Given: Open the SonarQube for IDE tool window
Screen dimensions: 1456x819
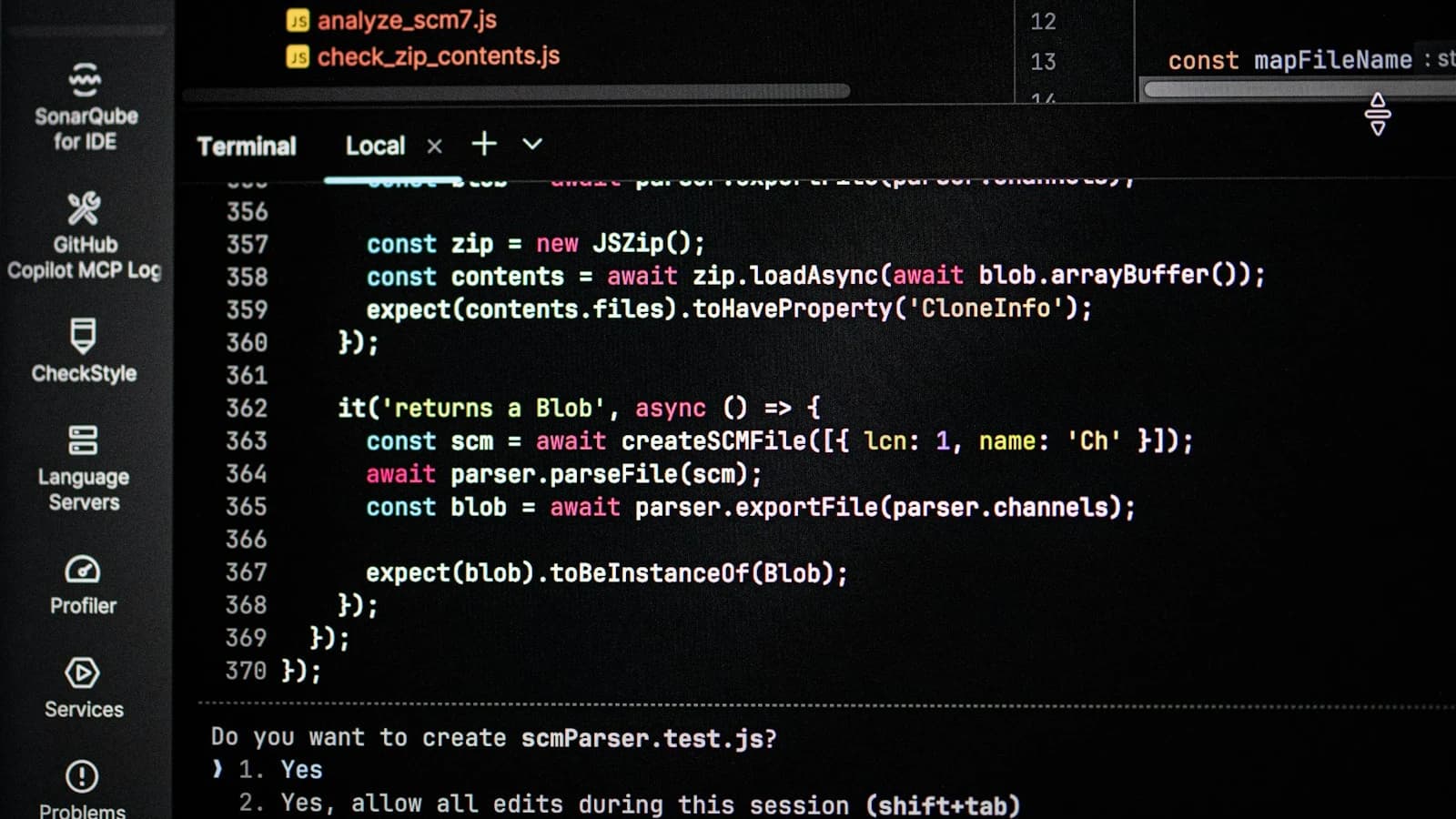Looking at the screenshot, I should tap(85, 106).
